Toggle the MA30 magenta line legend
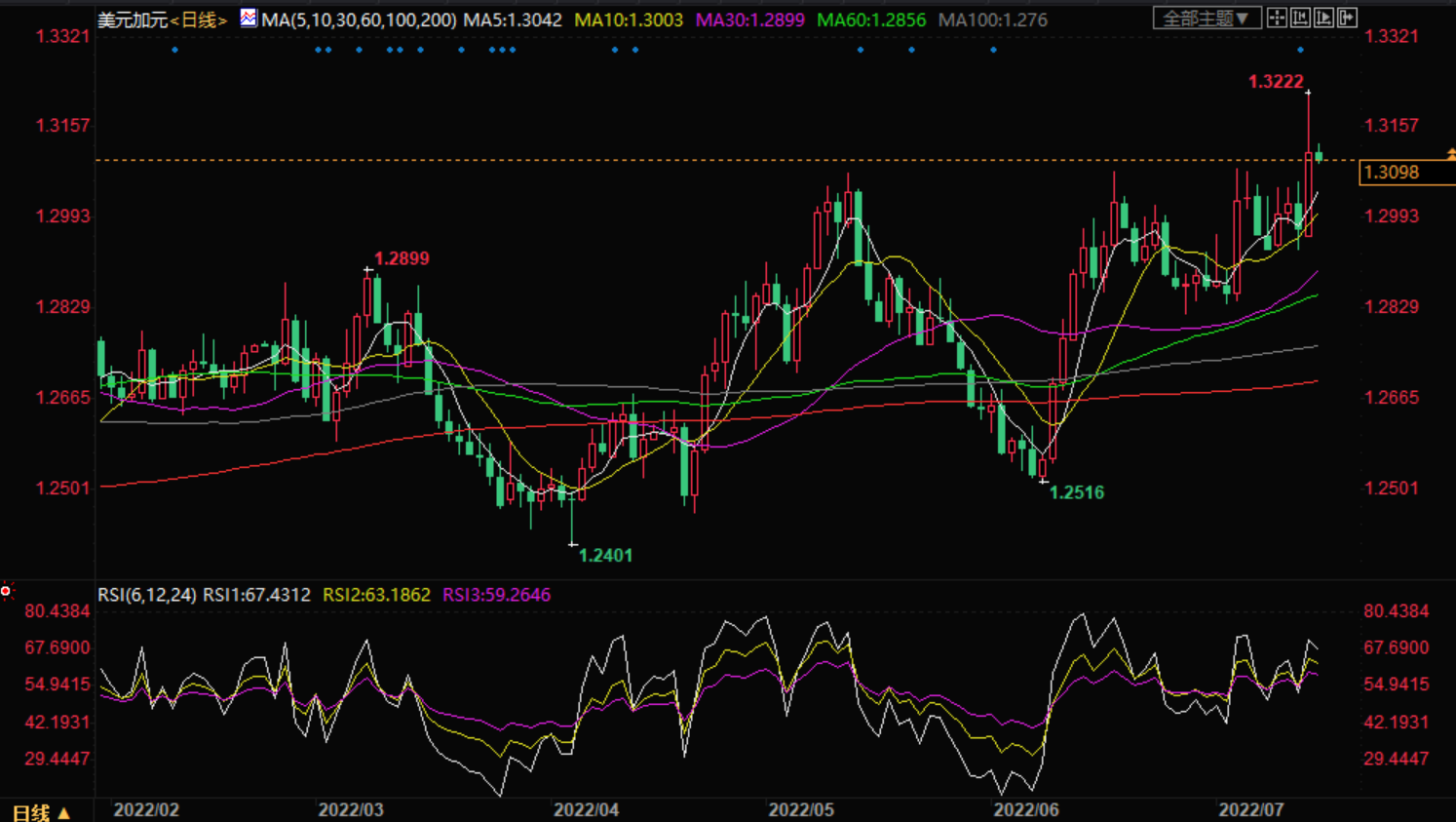Screen dimensions: 1456x822 (749, 20)
